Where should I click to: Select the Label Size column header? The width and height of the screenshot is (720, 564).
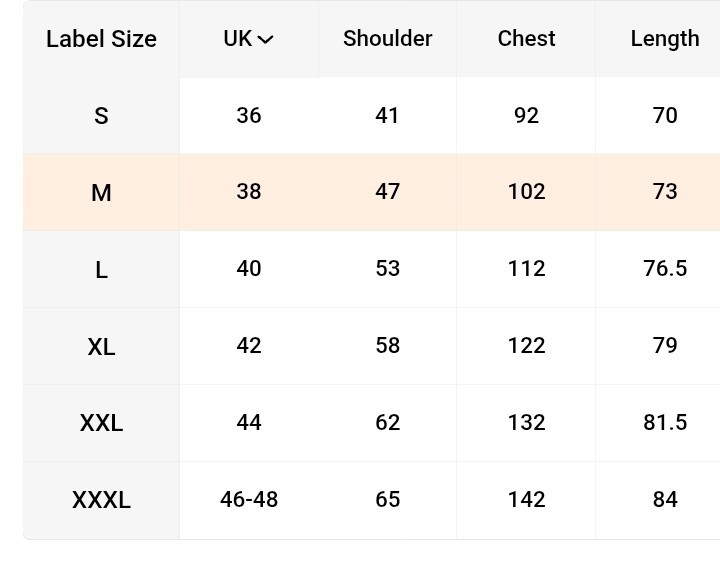coord(101,39)
